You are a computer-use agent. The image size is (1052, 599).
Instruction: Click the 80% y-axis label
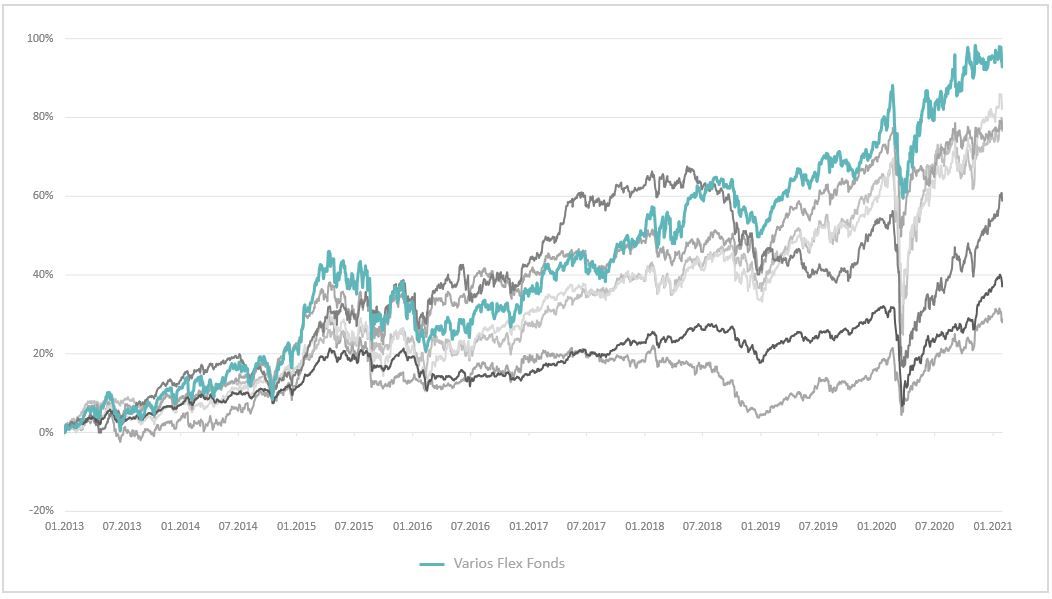tap(42, 117)
